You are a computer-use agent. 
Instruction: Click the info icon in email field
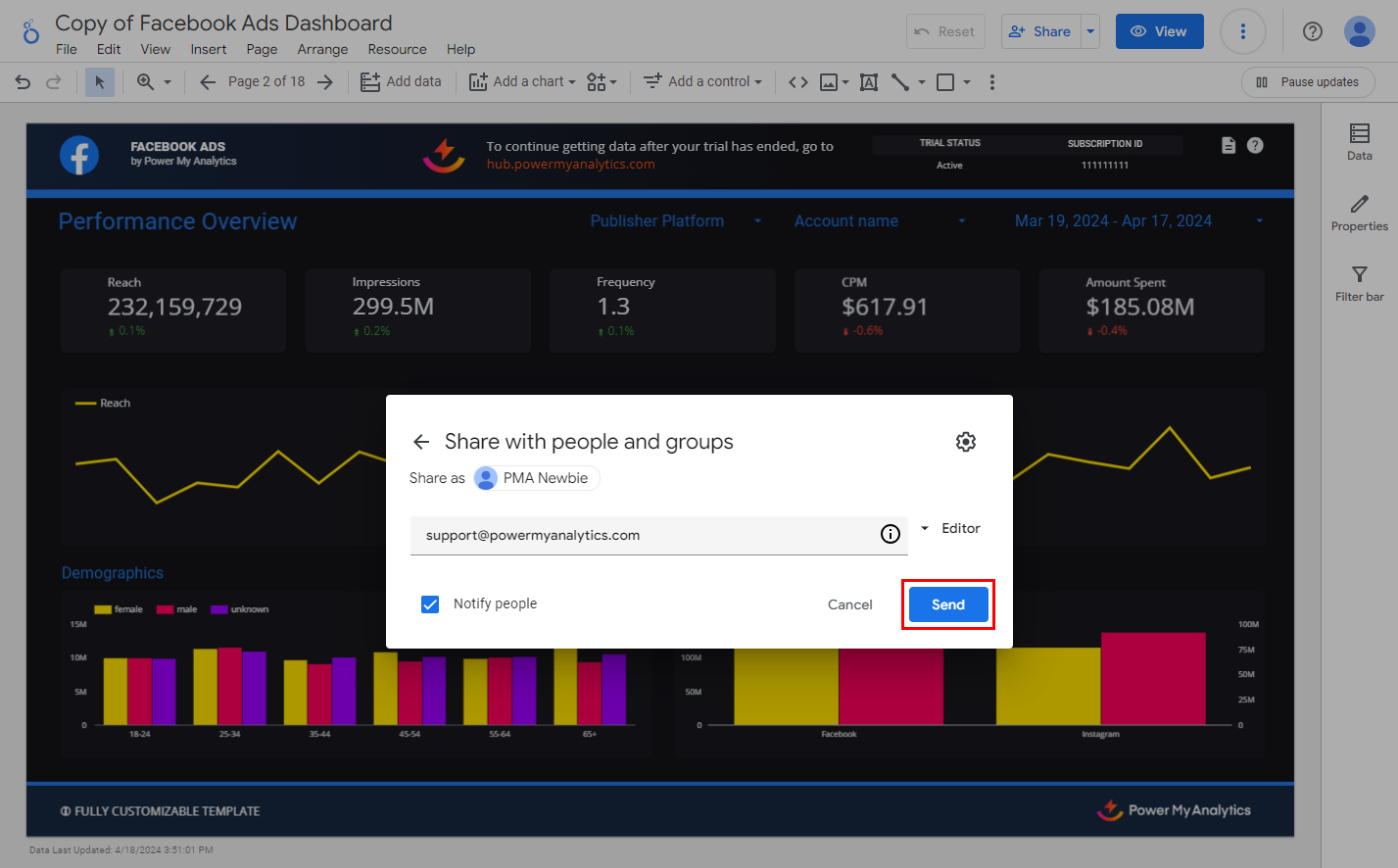tap(890, 534)
